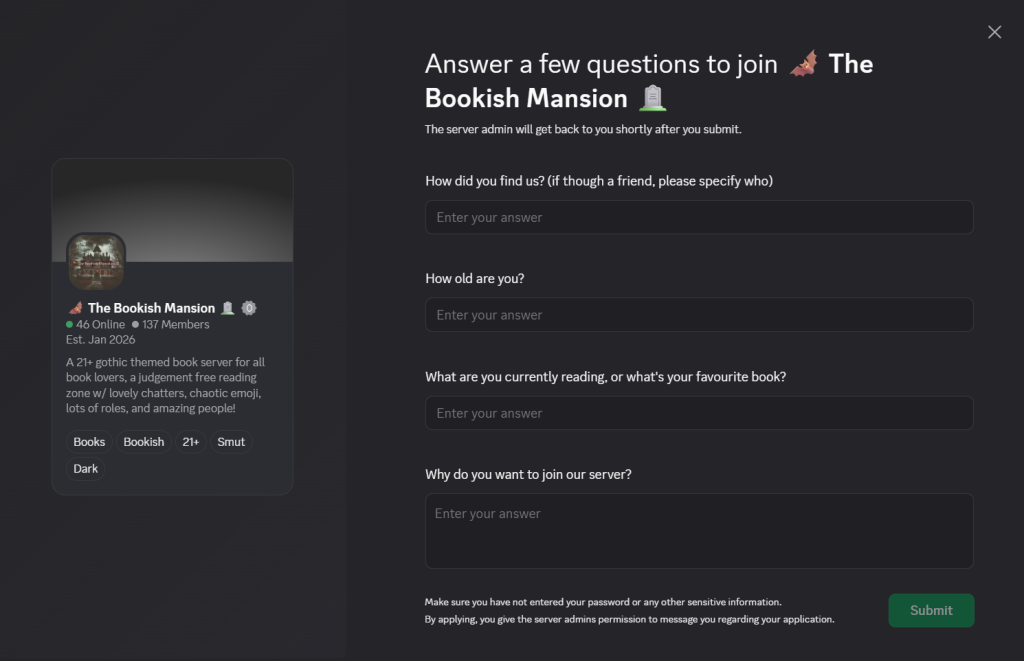The height and width of the screenshot is (661, 1024).
Task: Click the green online status dot
Action: (70, 325)
